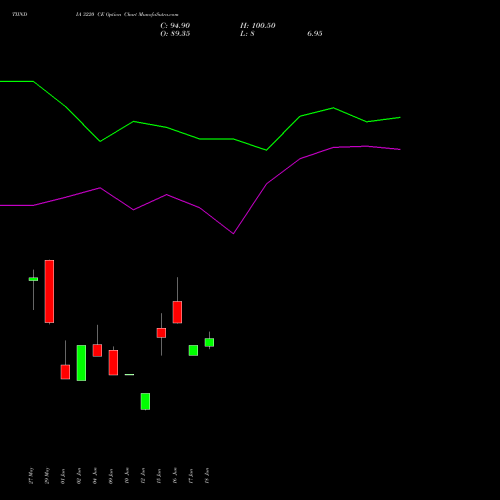Select the tall red candle above 29 May
Viewport: 500px width, 500px height.
[x=49, y=291]
